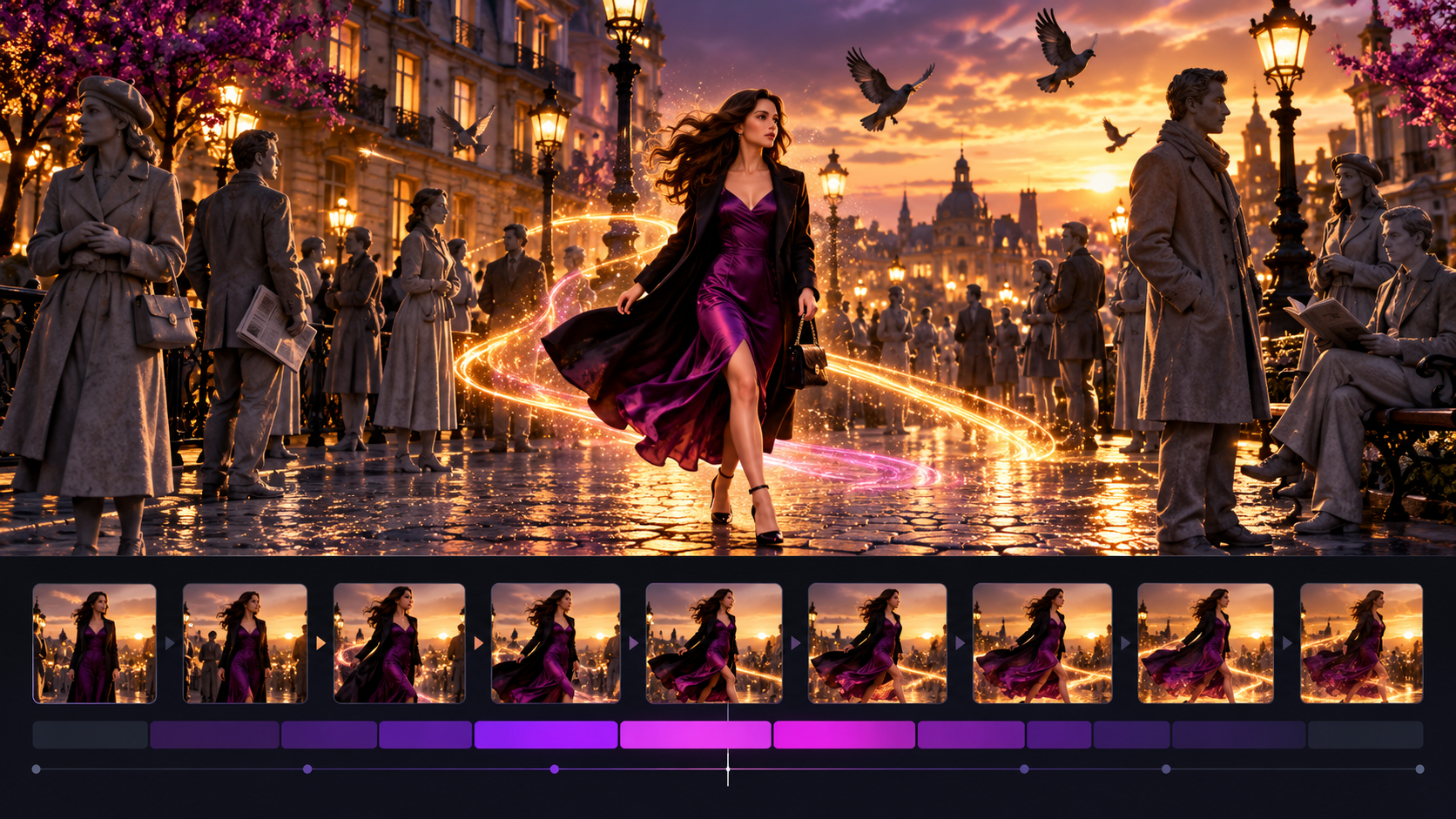
Task: Open the third frame thumbnail in the filmstrip
Action: pyautogui.click(x=400, y=643)
